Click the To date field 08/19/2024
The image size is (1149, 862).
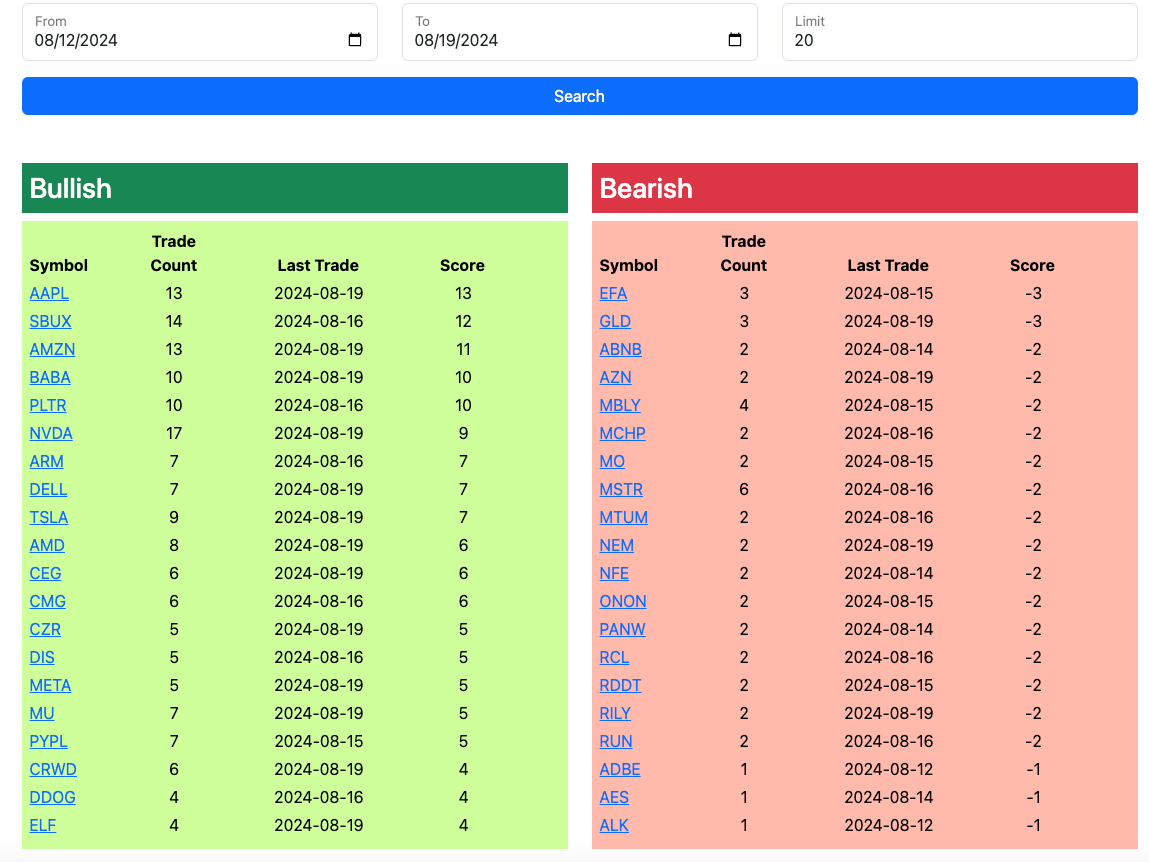[x=580, y=32]
